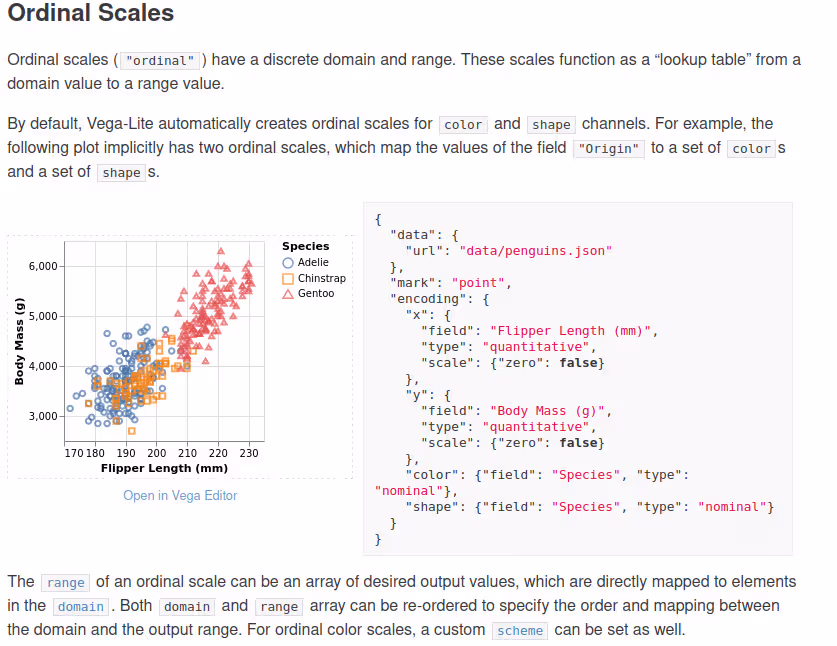Click the domain code tag after "Both"
Viewport: 837px width, 646px height.
click(186, 607)
